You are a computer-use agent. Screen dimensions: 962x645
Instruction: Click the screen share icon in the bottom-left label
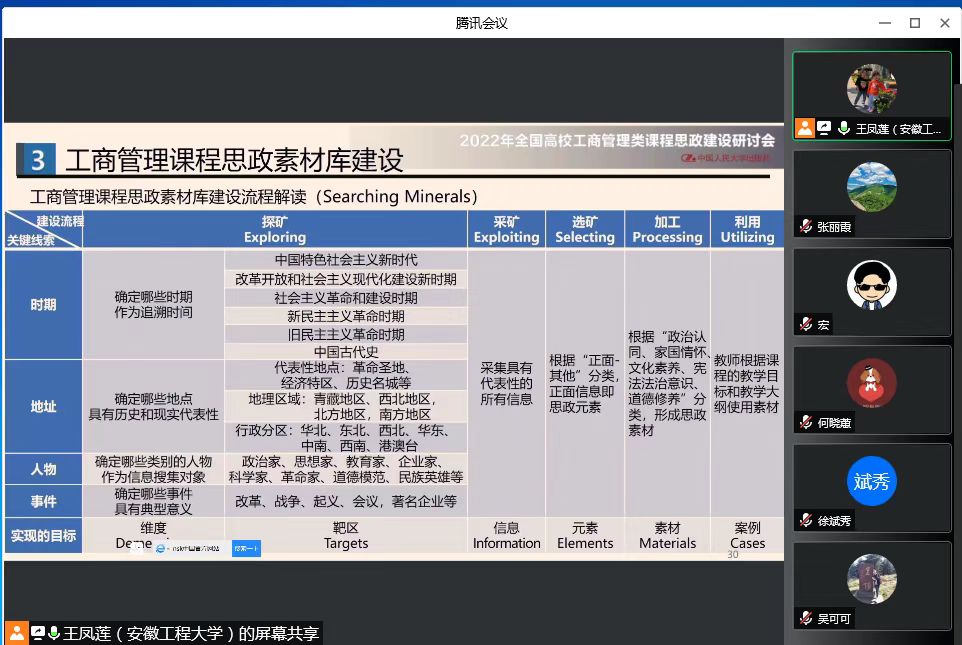[x=37, y=634]
